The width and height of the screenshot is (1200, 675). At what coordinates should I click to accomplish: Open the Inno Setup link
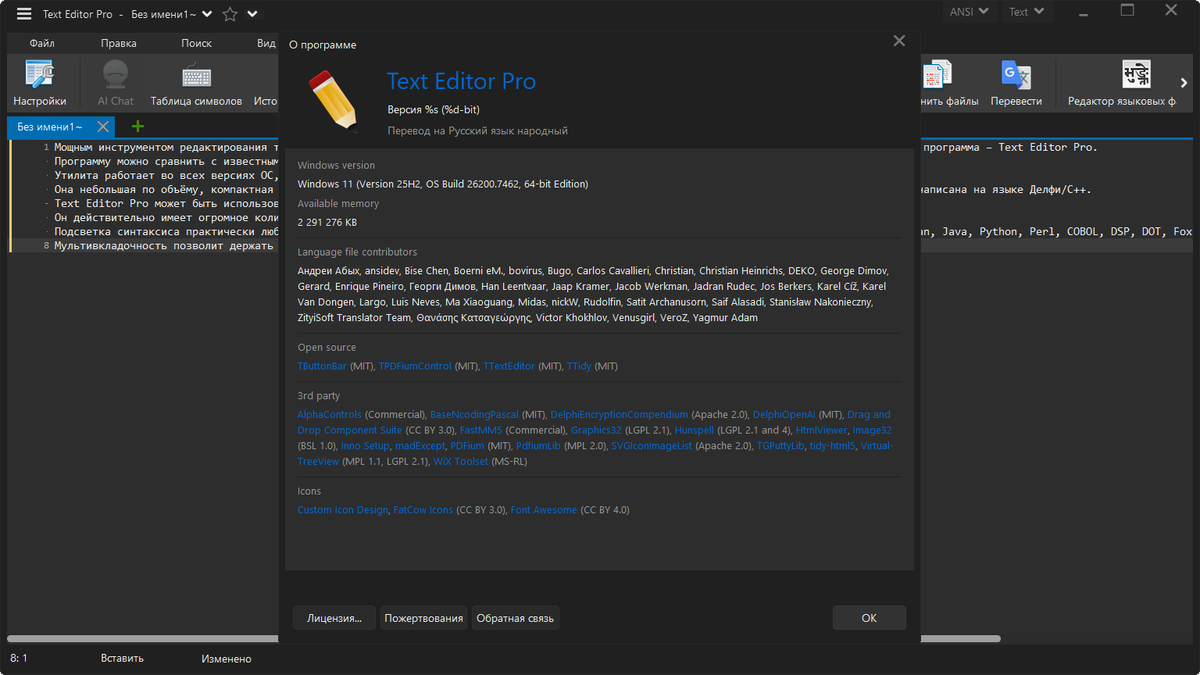[x=365, y=446]
